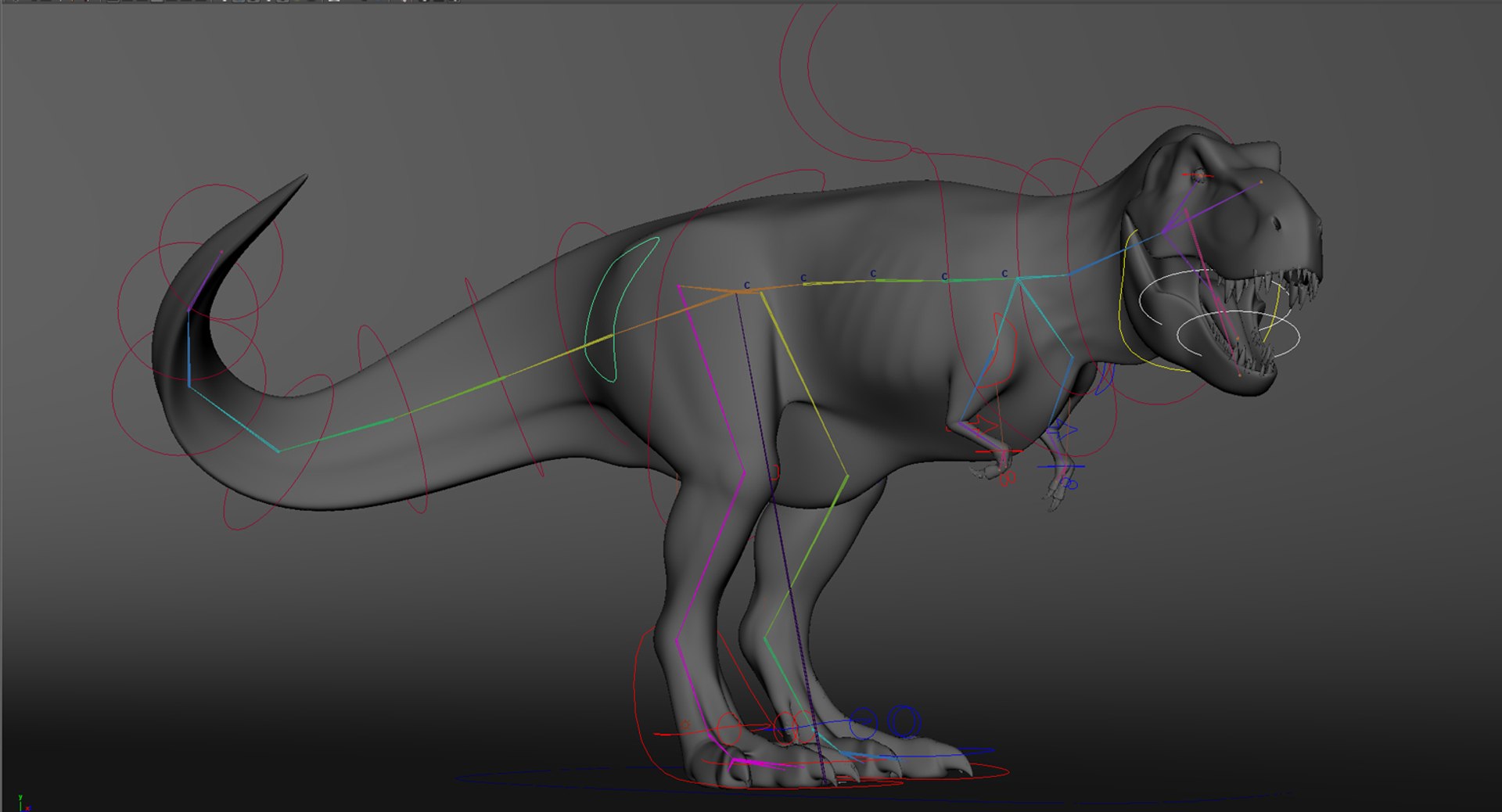Select the red eye control on the head
Image resolution: width=1502 pixels, height=812 pixels.
click(1198, 176)
